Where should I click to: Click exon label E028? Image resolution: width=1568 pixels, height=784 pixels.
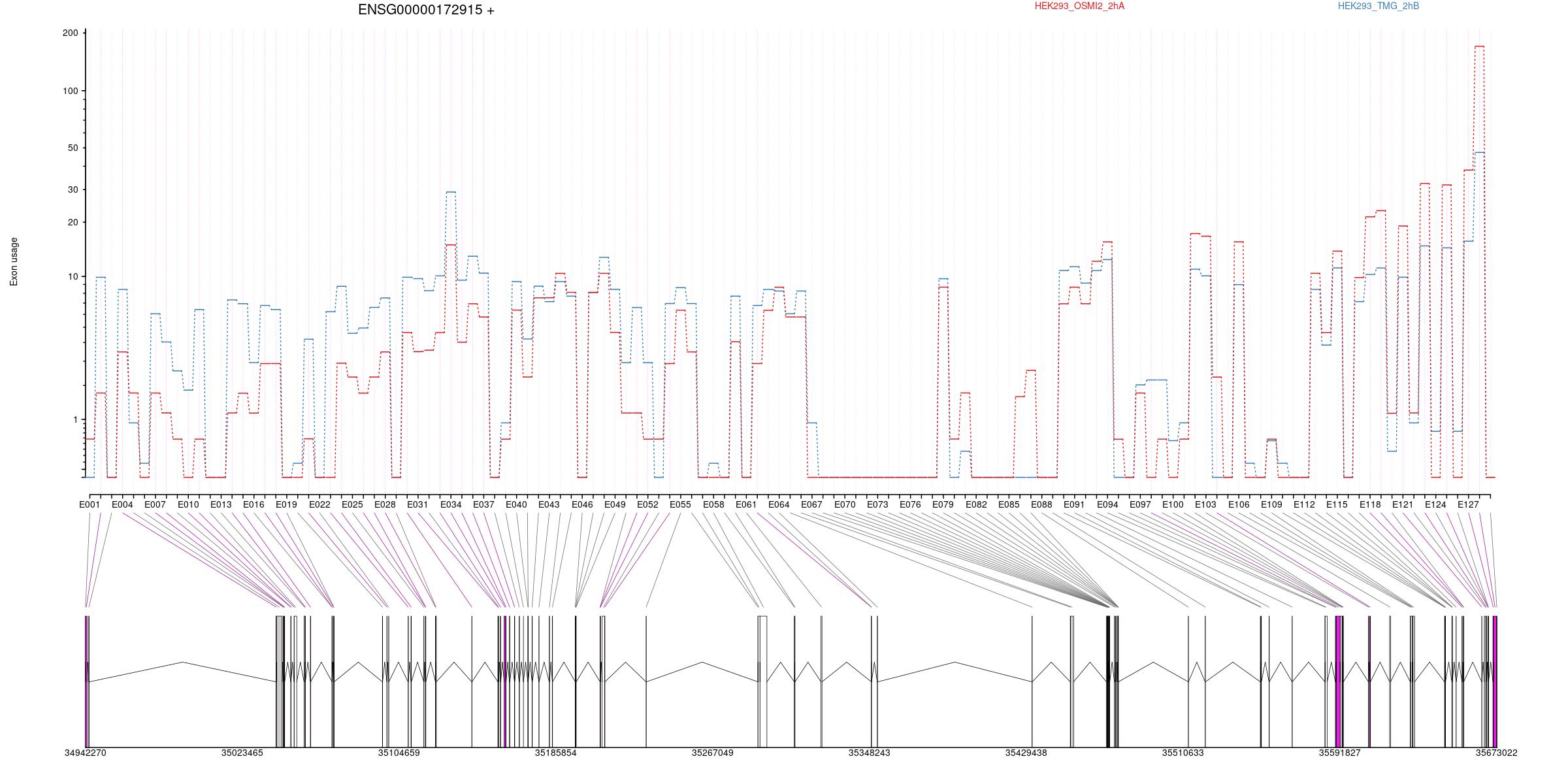[x=385, y=504]
